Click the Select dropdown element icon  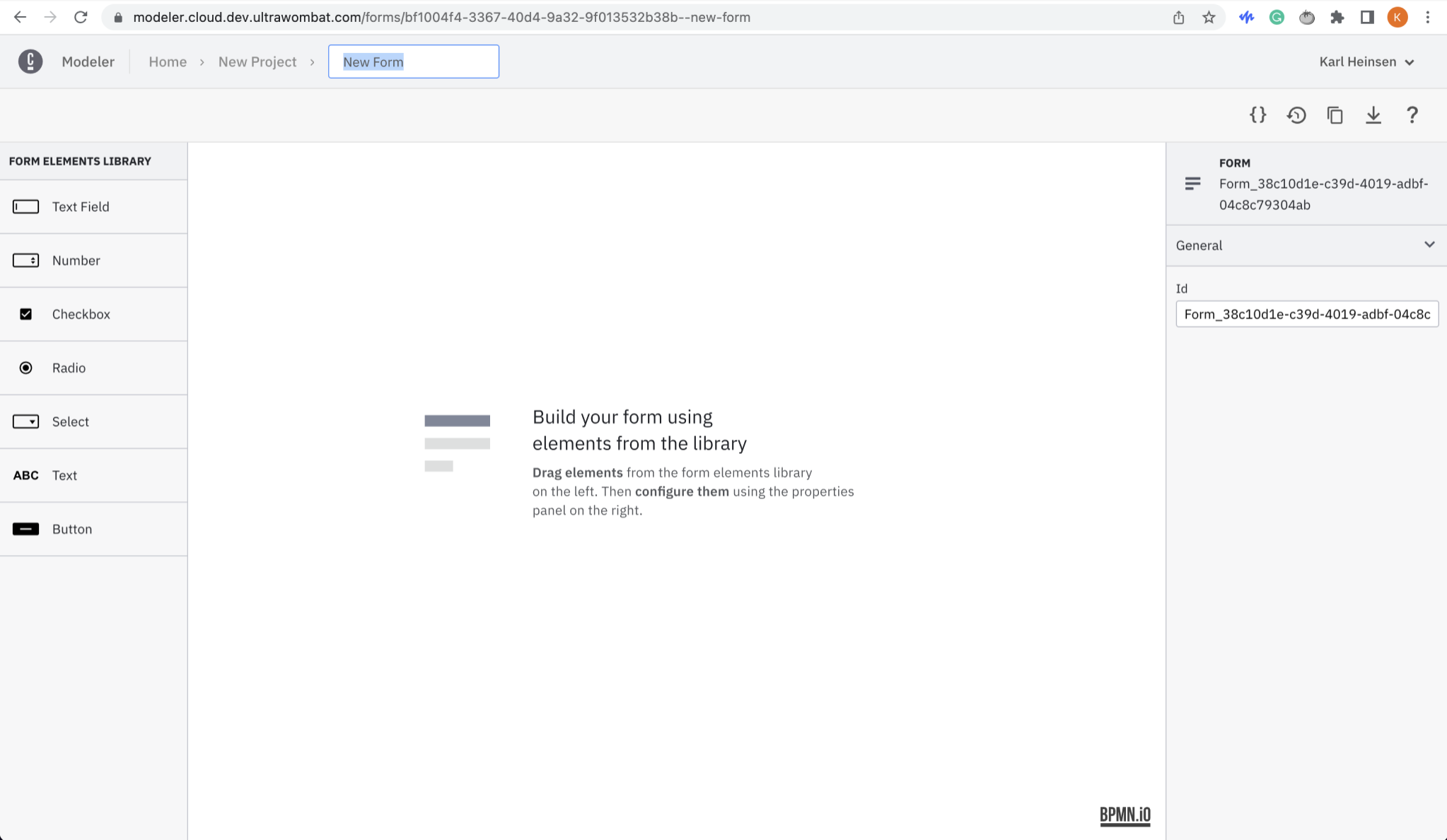(x=25, y=421)
